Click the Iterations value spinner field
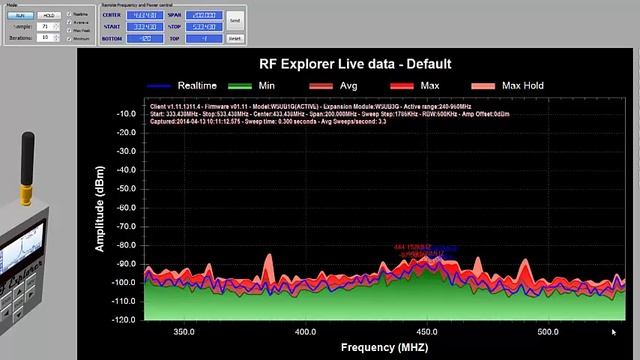The height and width of the screenshot is (360, 640). click(48, 38)
